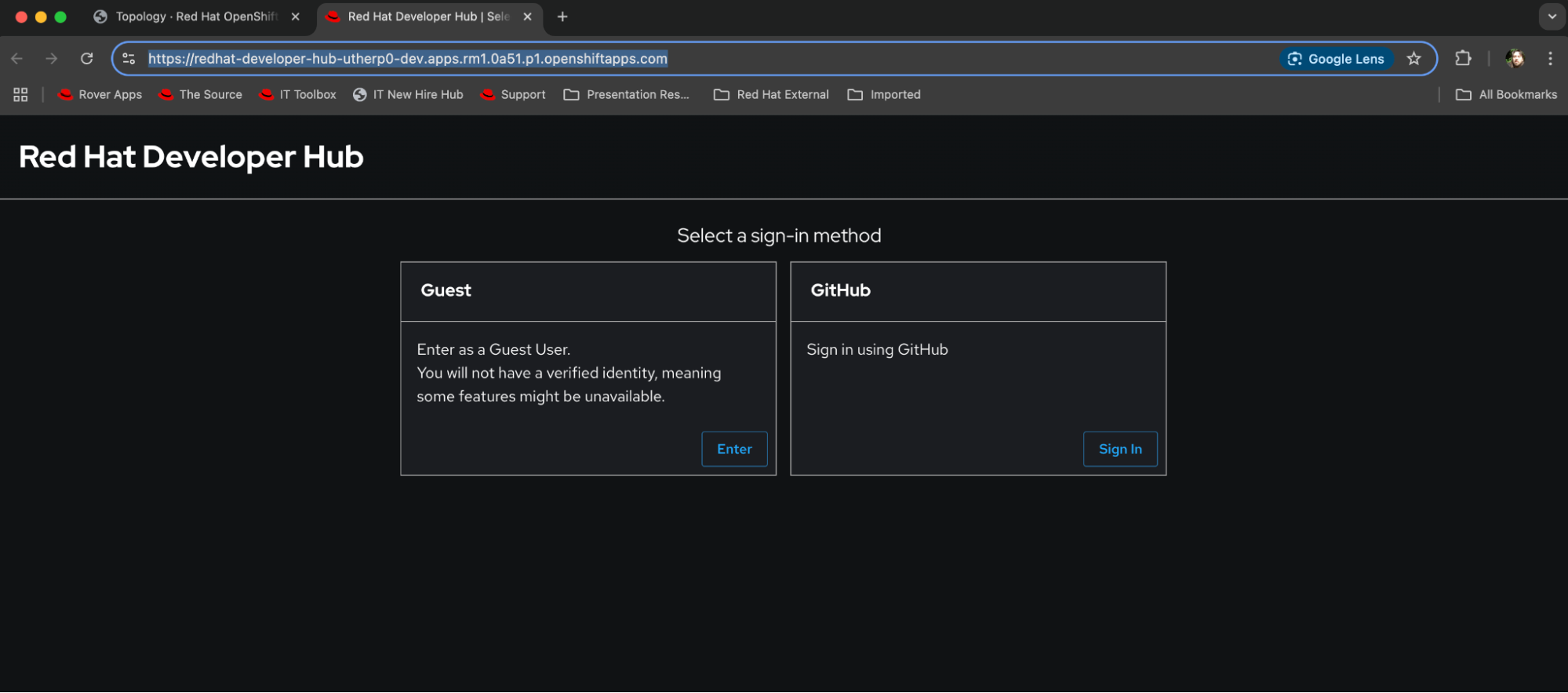1568x693 pixels.
Task: Open the Extensions puzzle icon
Action: click(1462, 59)
